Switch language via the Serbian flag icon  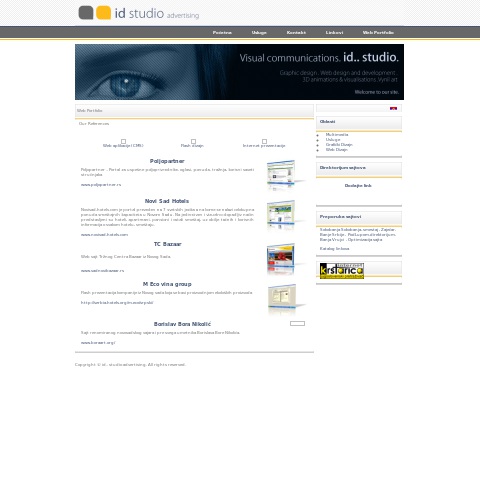pyautogui.click(x=393, y=109)
